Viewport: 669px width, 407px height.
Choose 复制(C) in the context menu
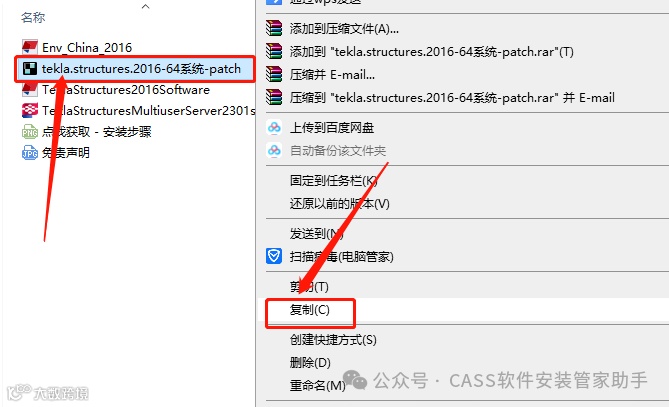(310, 310)
